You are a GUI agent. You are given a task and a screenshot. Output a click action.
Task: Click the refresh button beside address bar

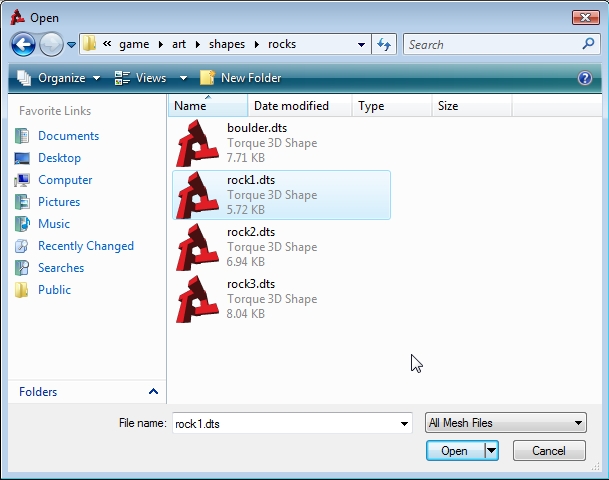coord(384,44)
